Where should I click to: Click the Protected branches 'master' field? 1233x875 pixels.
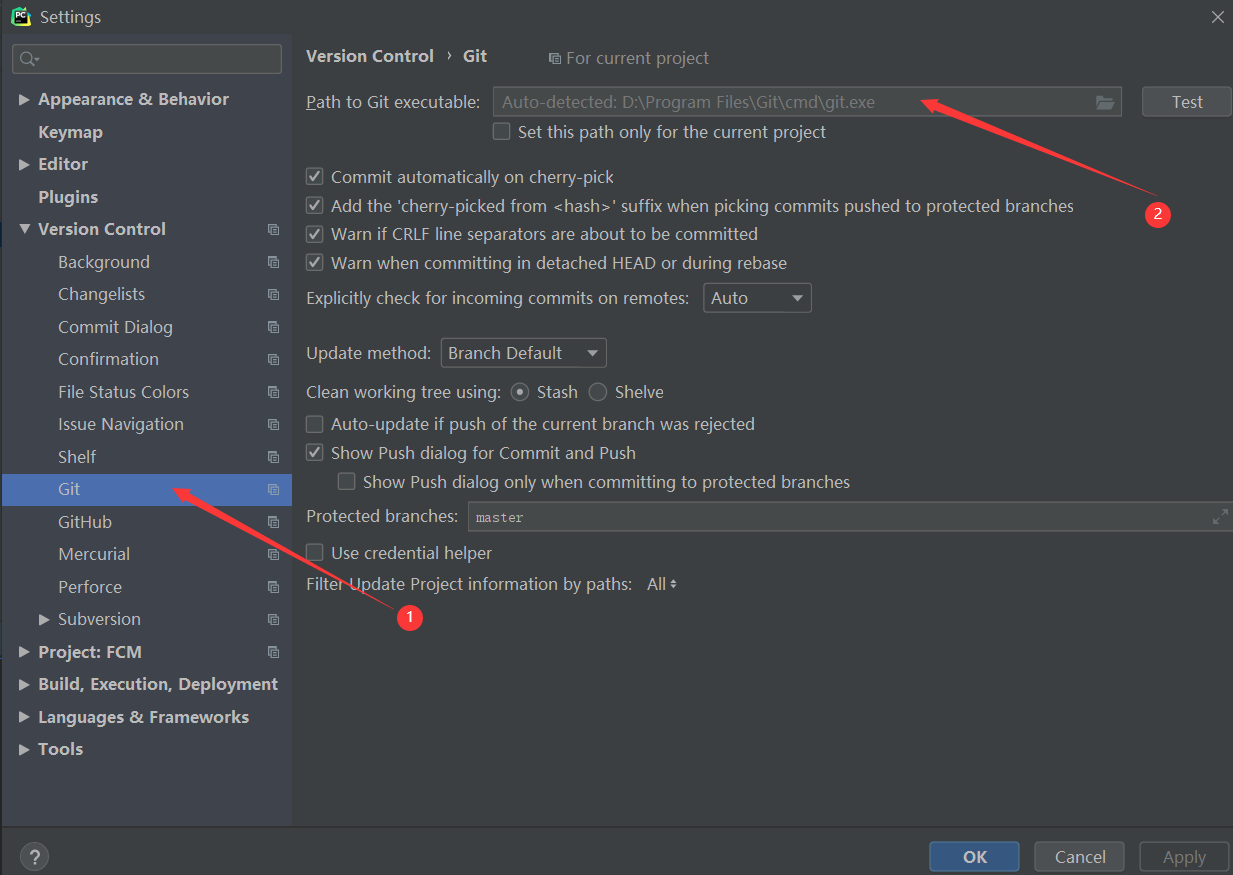[850, 517]
